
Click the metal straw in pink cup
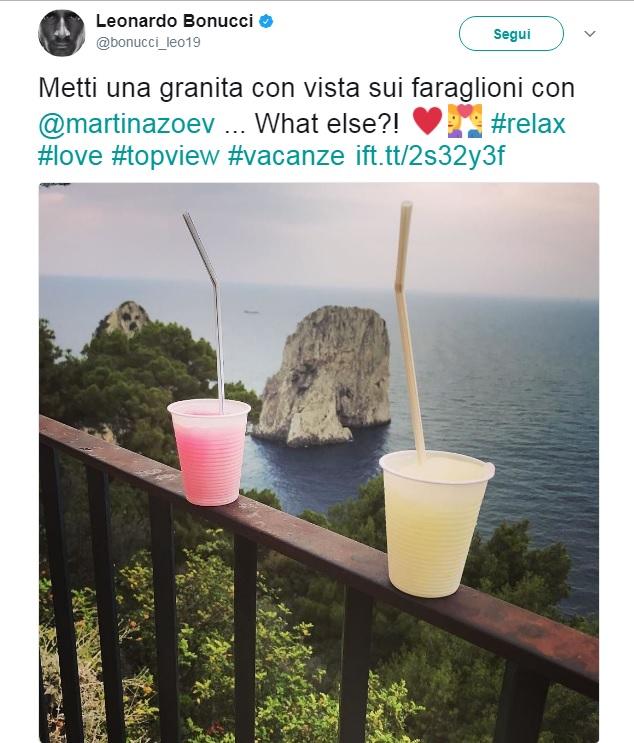point(208,310)
